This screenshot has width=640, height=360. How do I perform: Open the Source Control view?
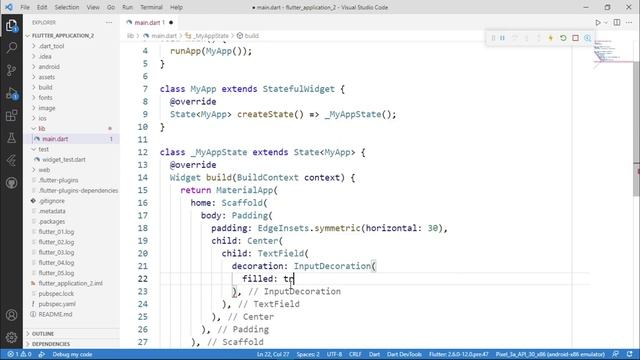tap(11, 70)
